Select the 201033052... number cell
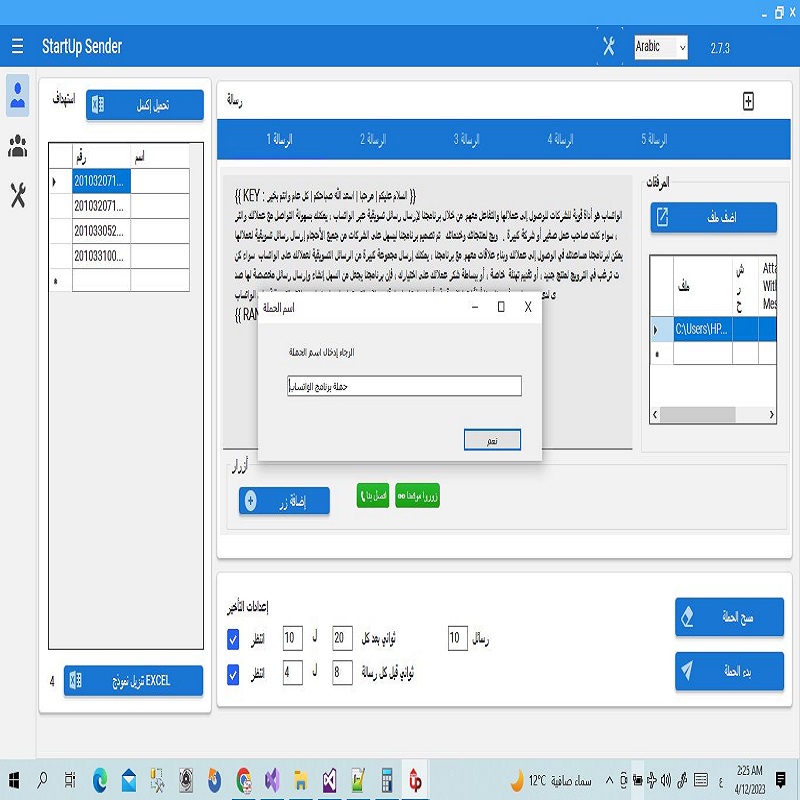800x800 pixels. click(102, 231)
